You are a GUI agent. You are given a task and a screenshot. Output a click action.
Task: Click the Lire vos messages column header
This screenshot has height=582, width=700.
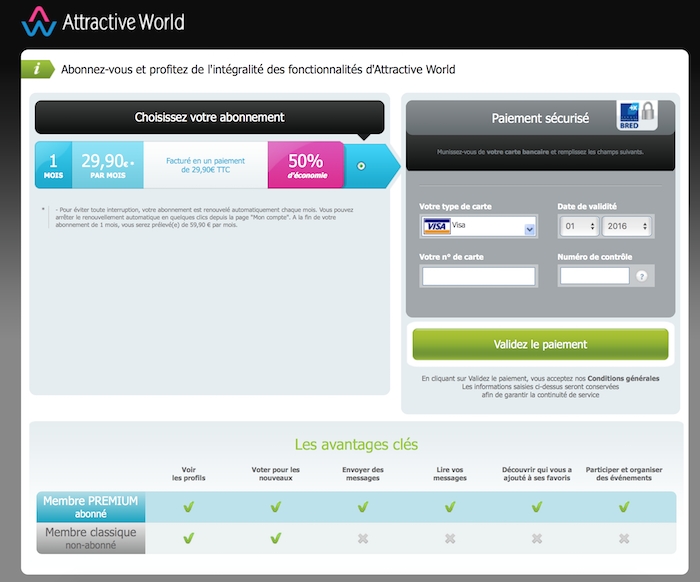(450, 474)
